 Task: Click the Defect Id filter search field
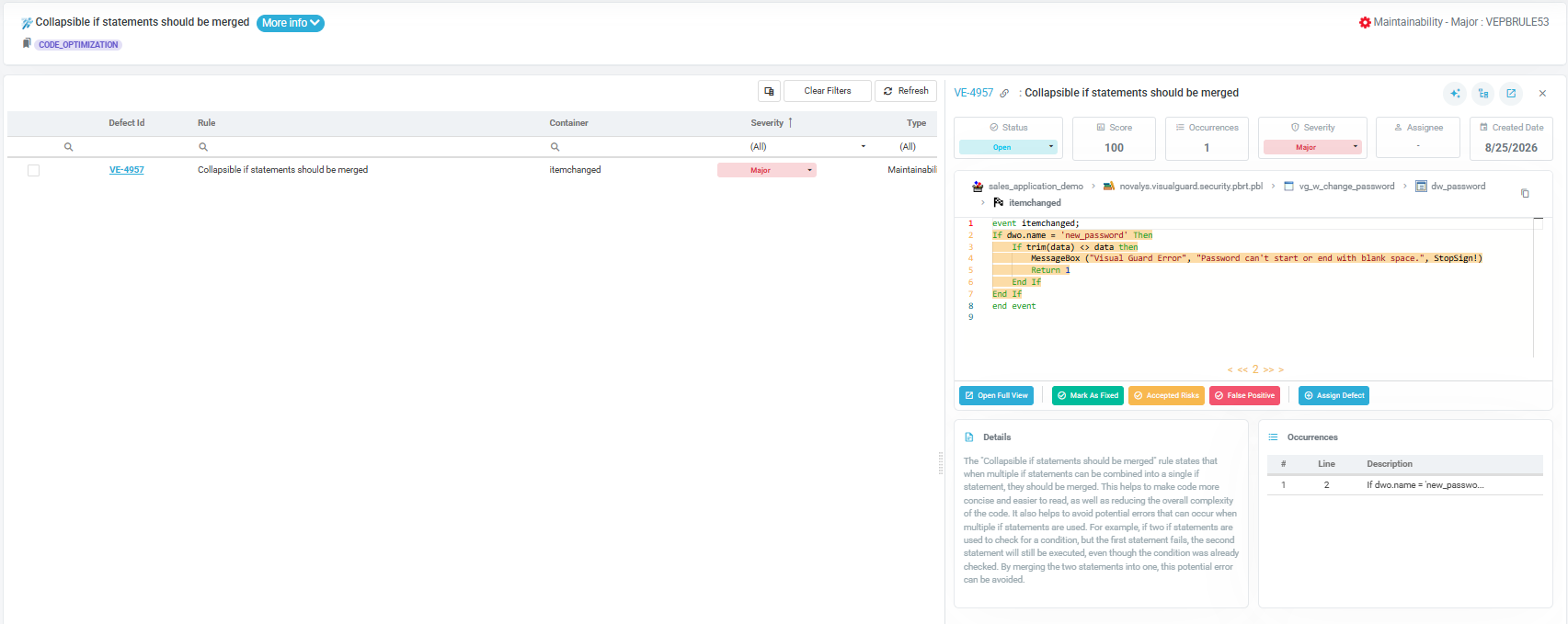(127, 147)
